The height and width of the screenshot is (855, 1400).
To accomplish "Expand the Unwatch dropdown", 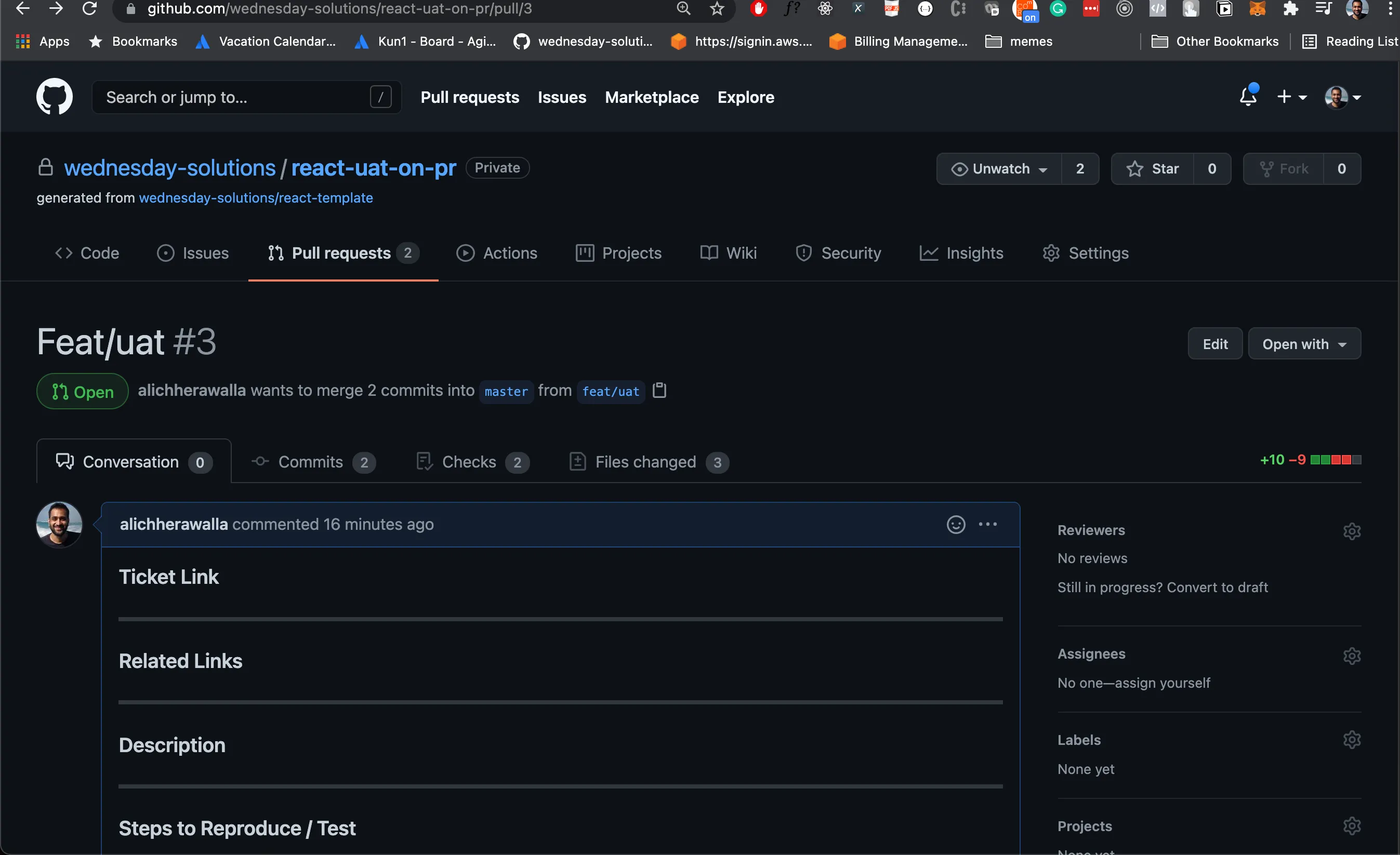I will coord(999,169).
